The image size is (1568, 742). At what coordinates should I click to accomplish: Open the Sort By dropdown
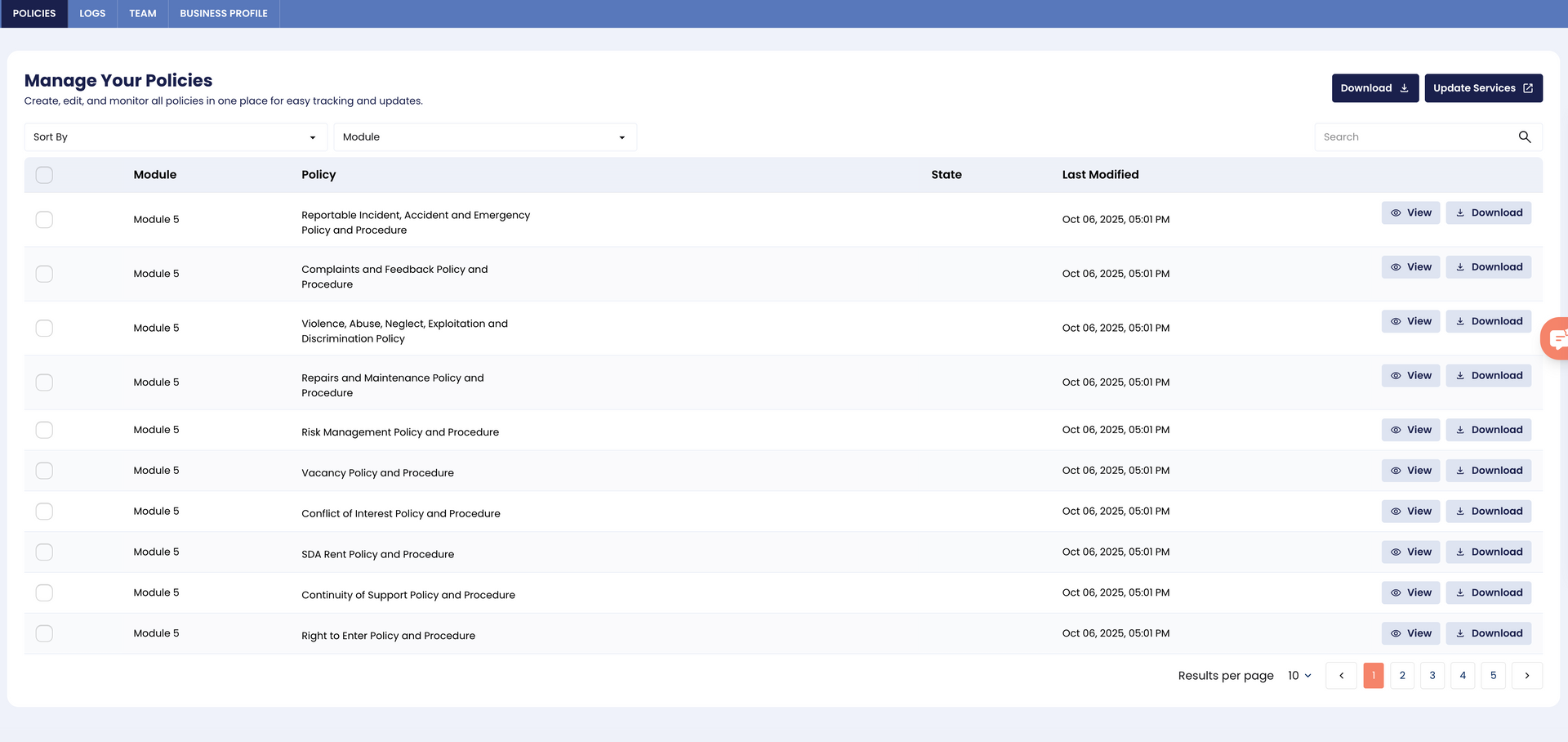(174, 136)
